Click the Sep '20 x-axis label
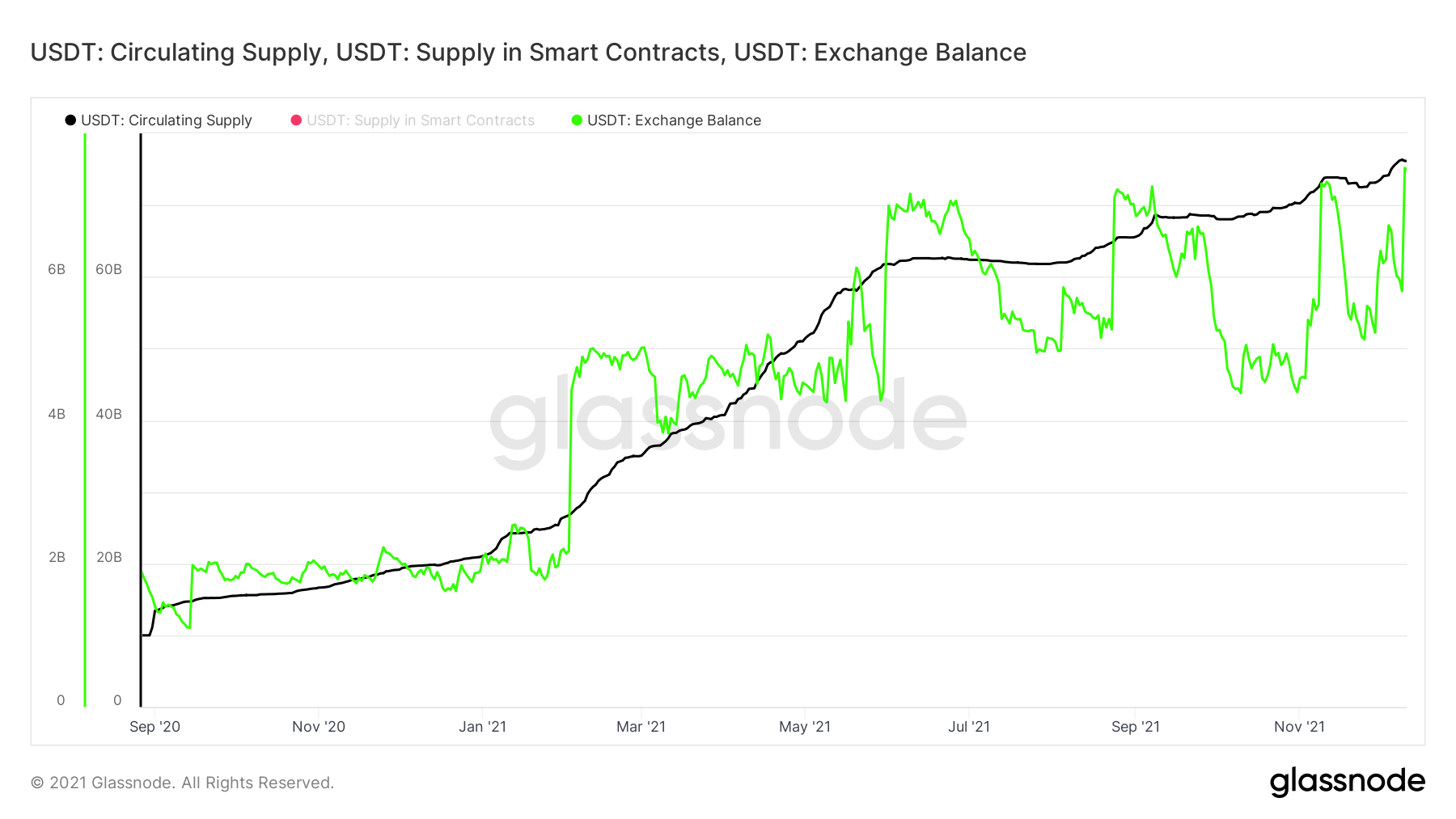The height and width of the screenshot is (819, 1456). [x=154, y=726]
